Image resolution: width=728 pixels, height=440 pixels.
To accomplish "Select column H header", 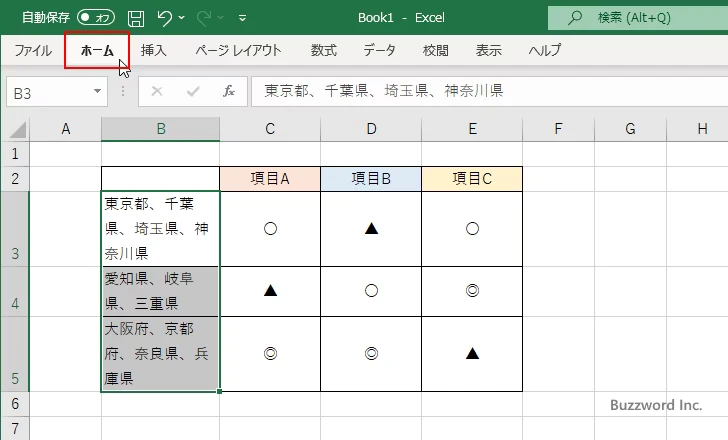I will point(697,129).
